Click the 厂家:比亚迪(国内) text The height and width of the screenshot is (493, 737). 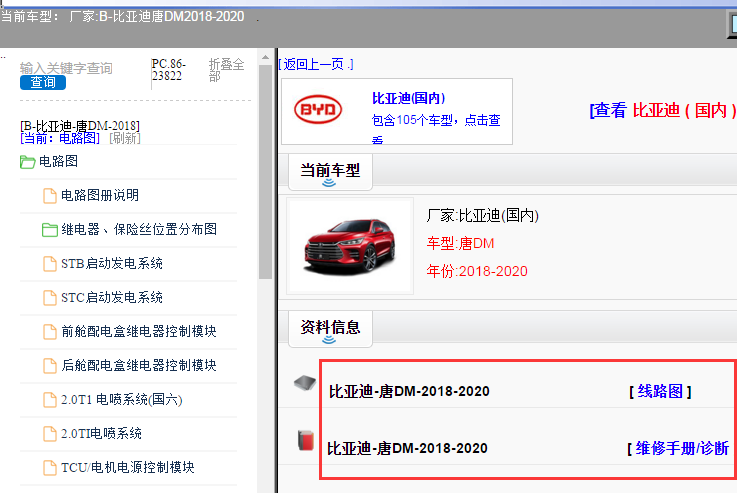point(482,216)
